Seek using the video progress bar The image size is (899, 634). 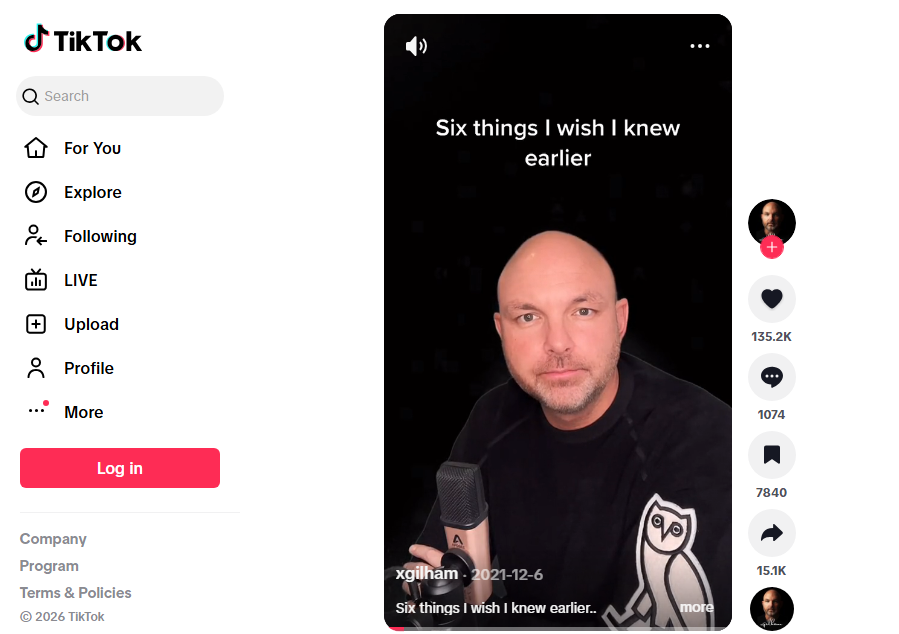pyautogui.click(x=558, y=629)
